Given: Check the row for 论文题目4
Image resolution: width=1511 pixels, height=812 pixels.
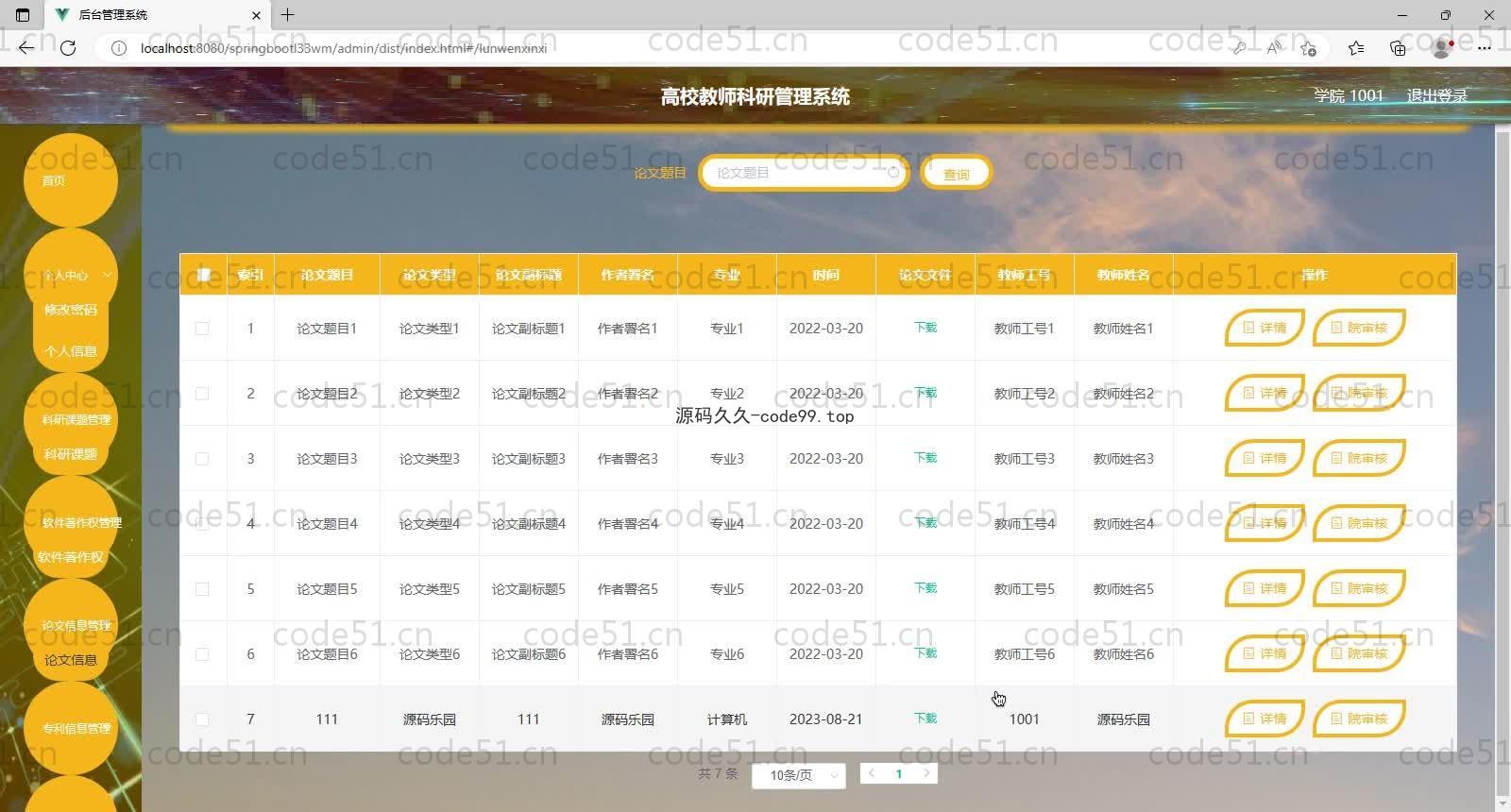Looking at the screenshot, I should (202, 524).
